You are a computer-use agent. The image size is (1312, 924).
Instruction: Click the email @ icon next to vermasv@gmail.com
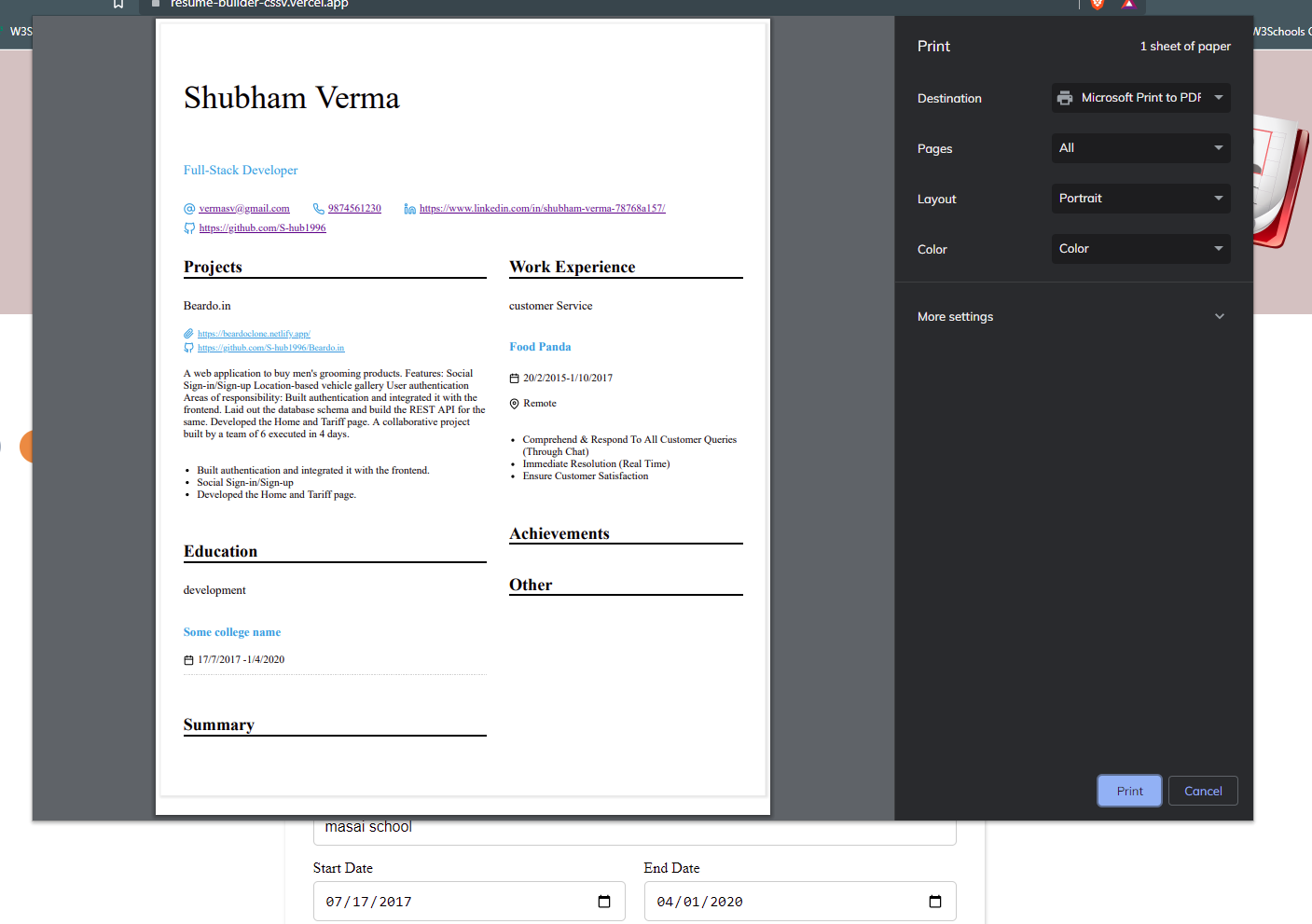click(x=188, y=208)
